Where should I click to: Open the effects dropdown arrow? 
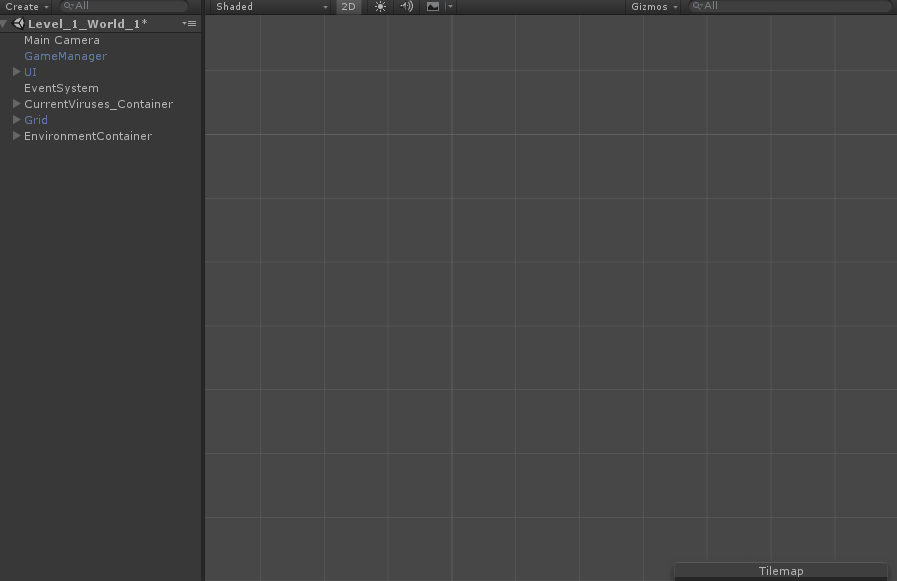pos(450,7)
